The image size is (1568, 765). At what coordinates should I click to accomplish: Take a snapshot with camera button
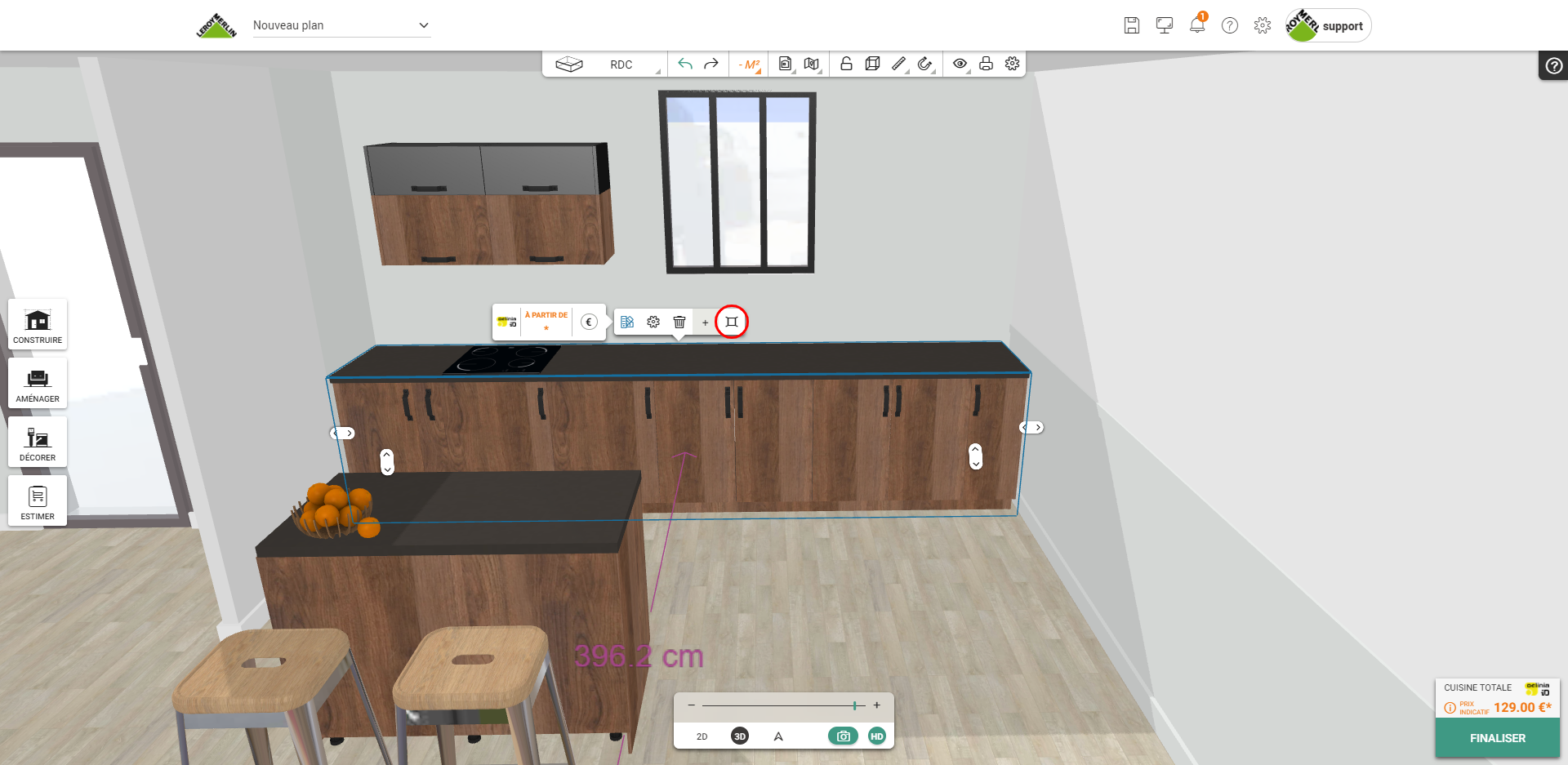point(844,736)
